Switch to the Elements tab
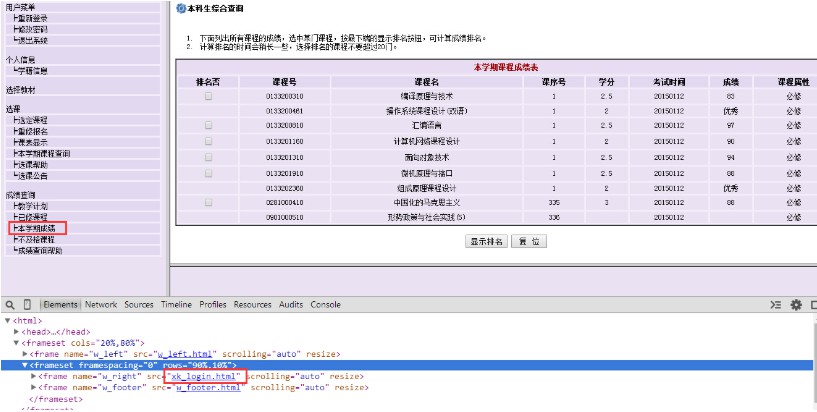The width and height of the screenshot is (817, 412). coord(61,305)
